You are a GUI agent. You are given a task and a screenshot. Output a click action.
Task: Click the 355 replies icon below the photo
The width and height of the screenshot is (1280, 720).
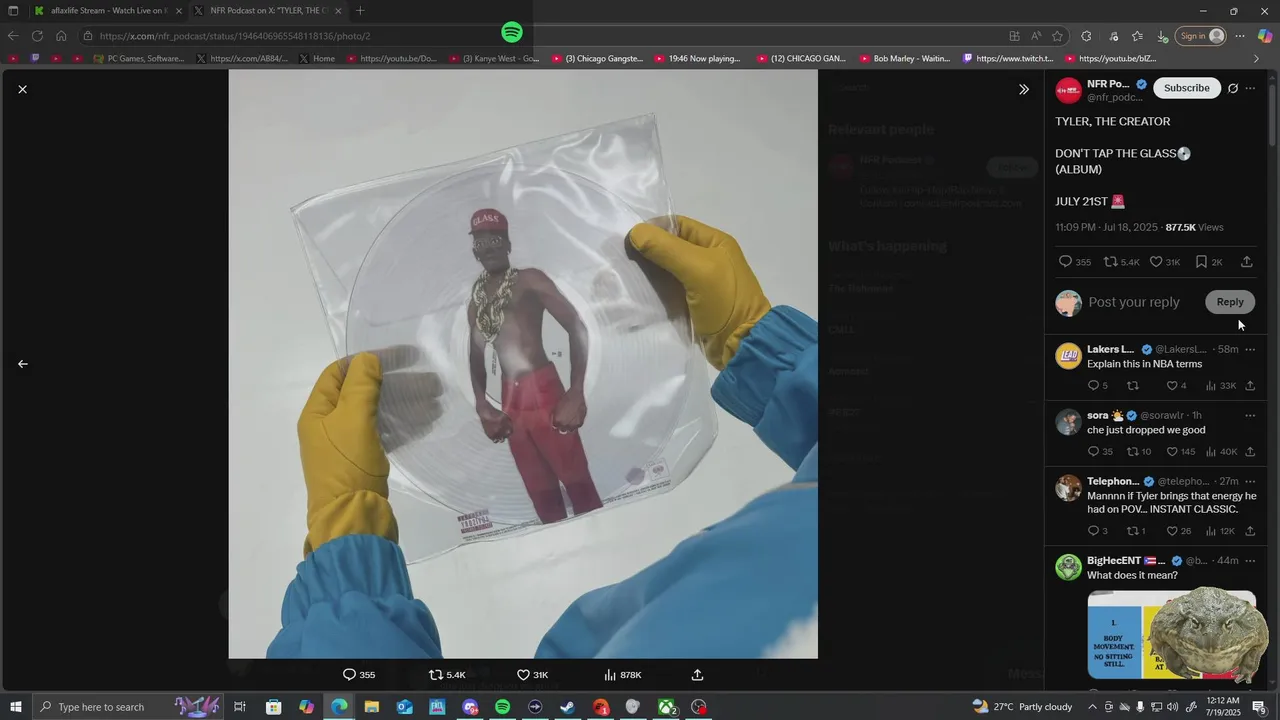(358, 675)
